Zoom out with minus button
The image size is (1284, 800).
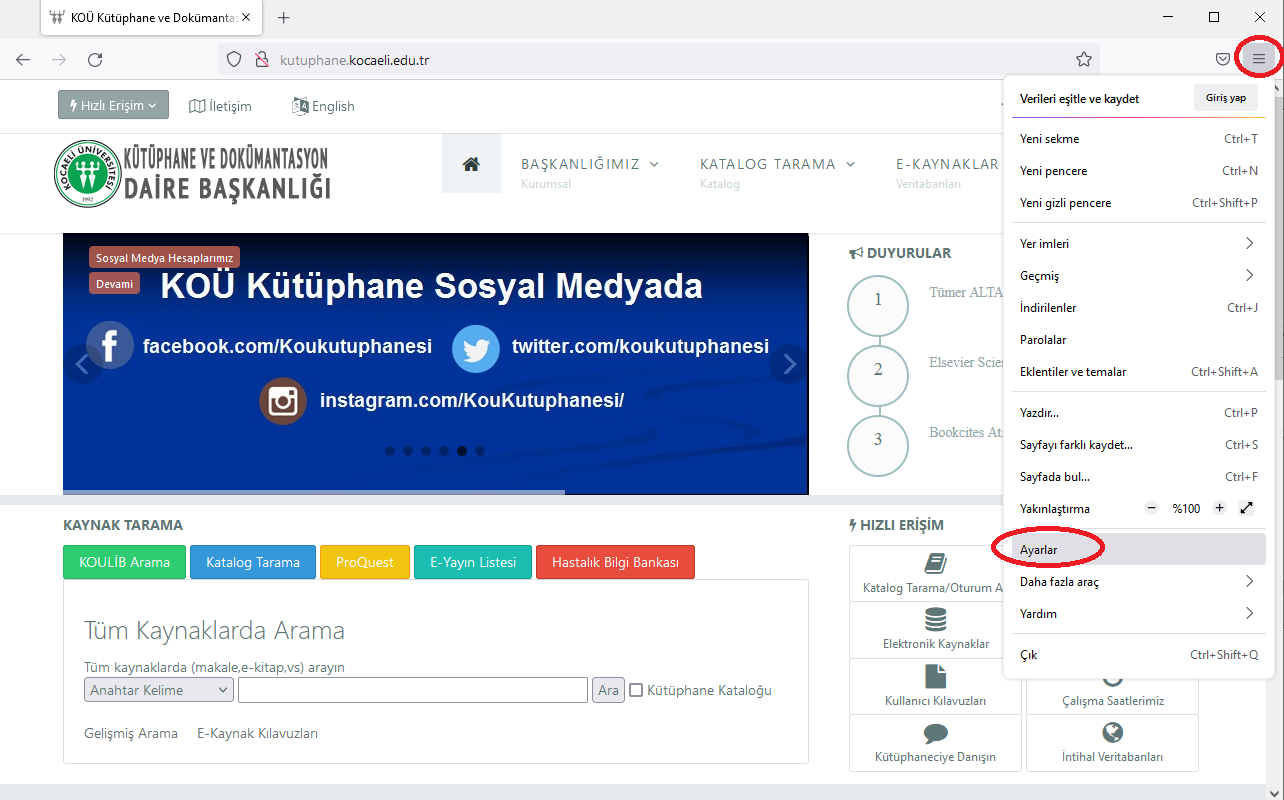coord(1151,508)
